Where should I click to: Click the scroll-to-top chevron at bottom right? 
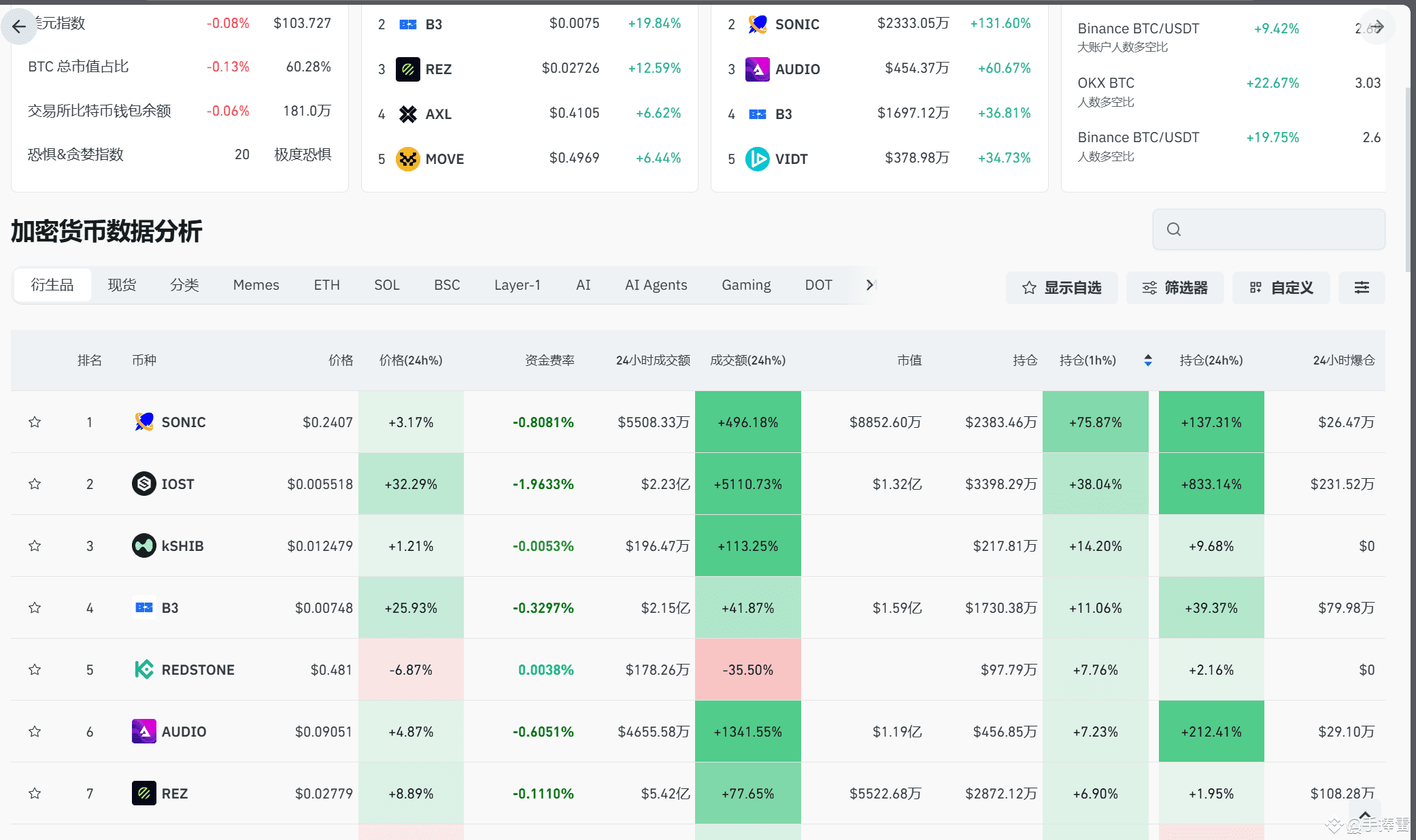1365,814
